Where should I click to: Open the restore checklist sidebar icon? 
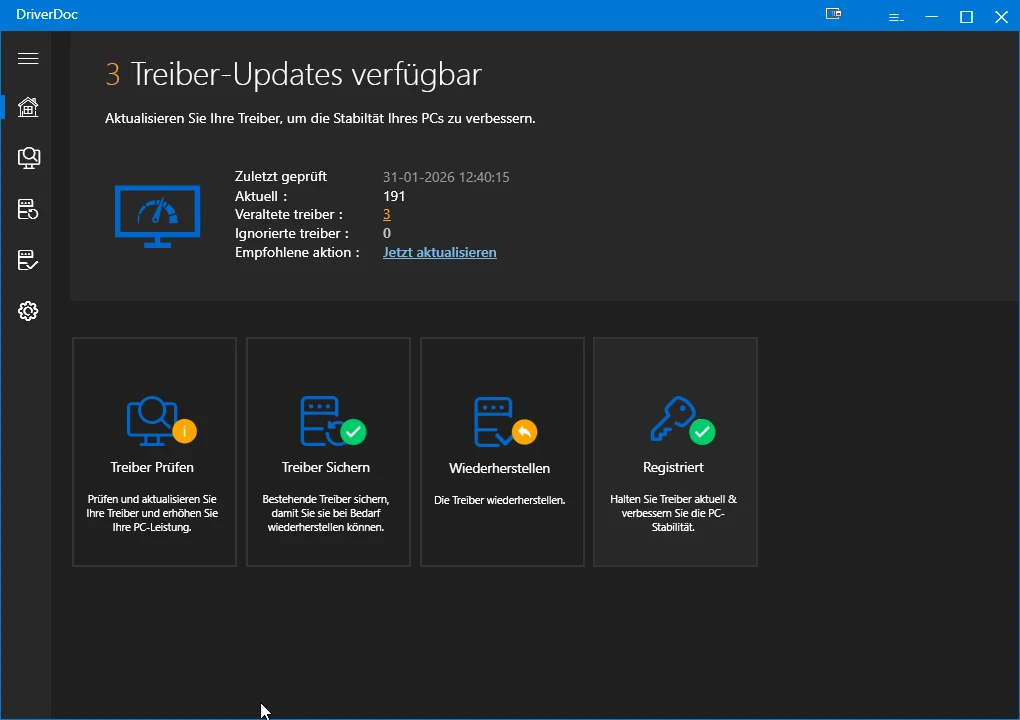click(28, 261)
